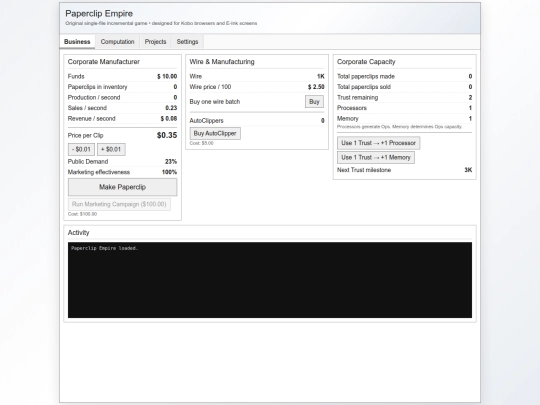Click the Paperclips in inventory label

97,87
